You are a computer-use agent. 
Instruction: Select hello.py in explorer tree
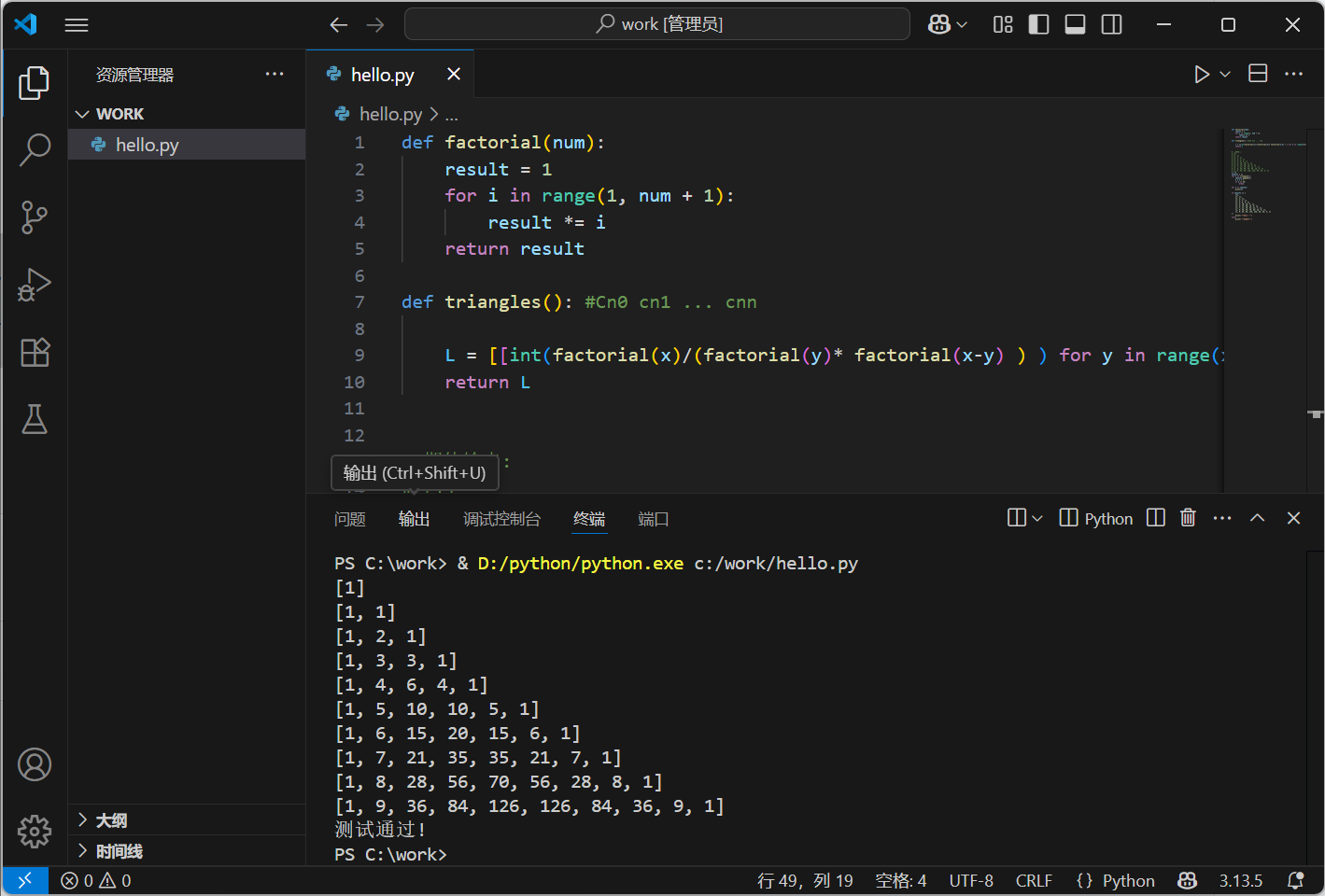coord(187,145)
